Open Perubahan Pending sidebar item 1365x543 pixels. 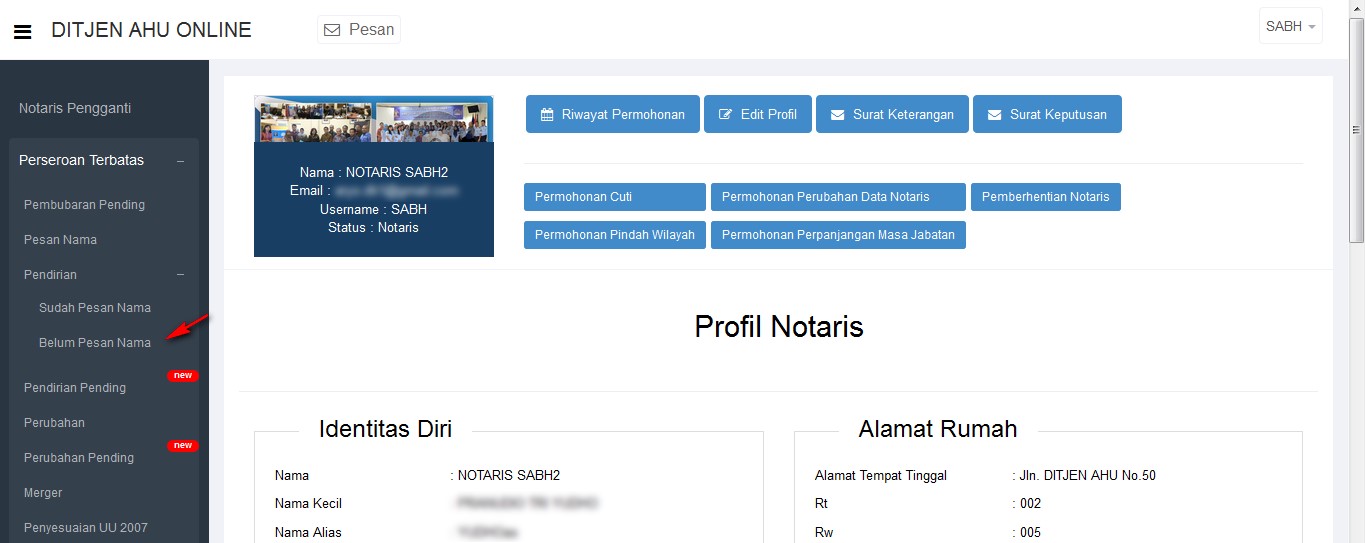79,458
